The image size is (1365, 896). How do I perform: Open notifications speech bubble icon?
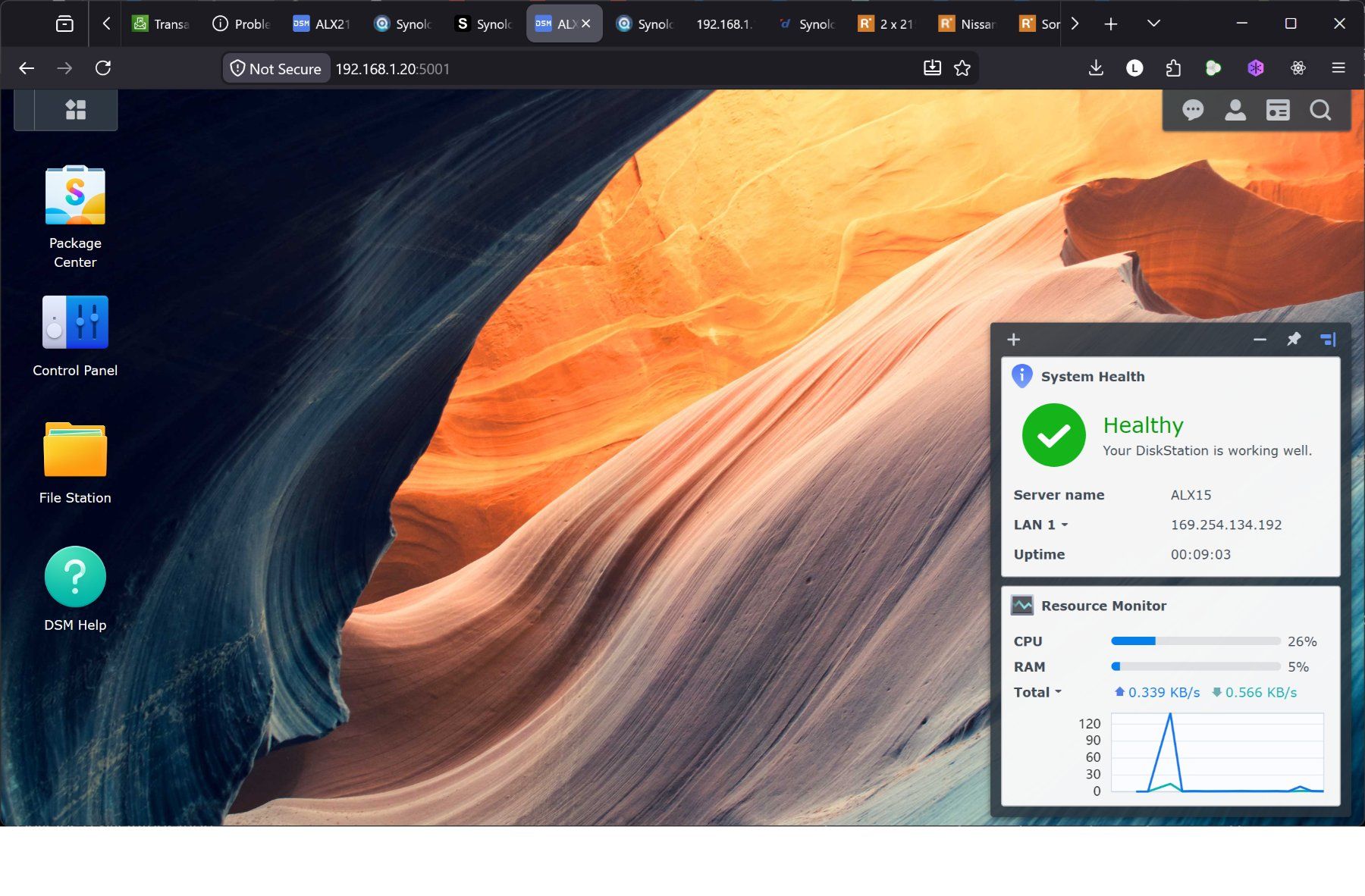click(1193, 111)
